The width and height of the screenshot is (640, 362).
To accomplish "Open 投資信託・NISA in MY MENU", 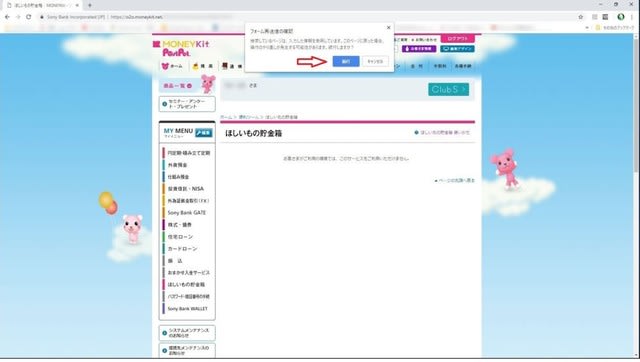I will pyautogui.click(x=188, y=189).
